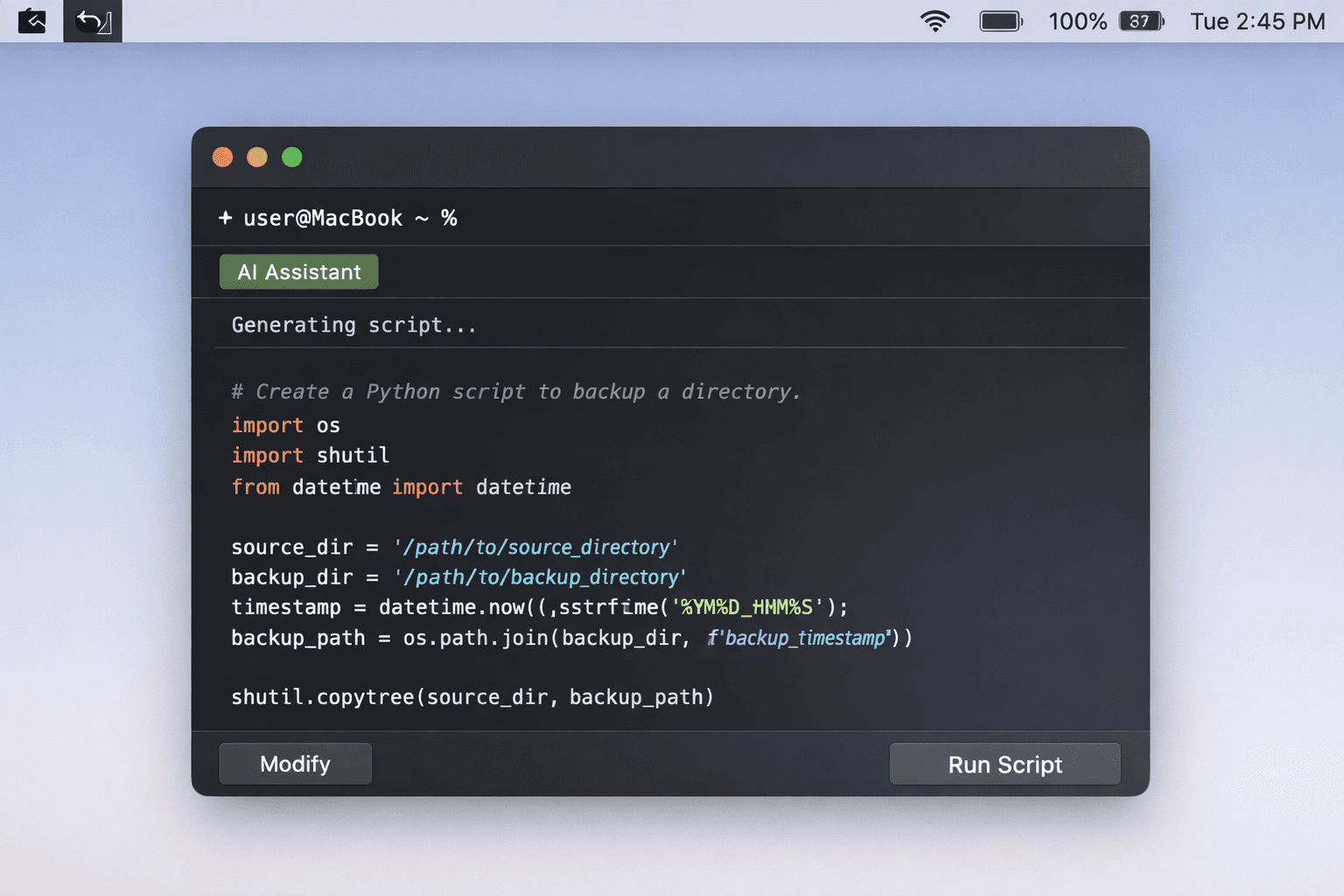Click the plus icon before user@MacBook
This screenshot has width=1344, height=896.
pos(225,218)
